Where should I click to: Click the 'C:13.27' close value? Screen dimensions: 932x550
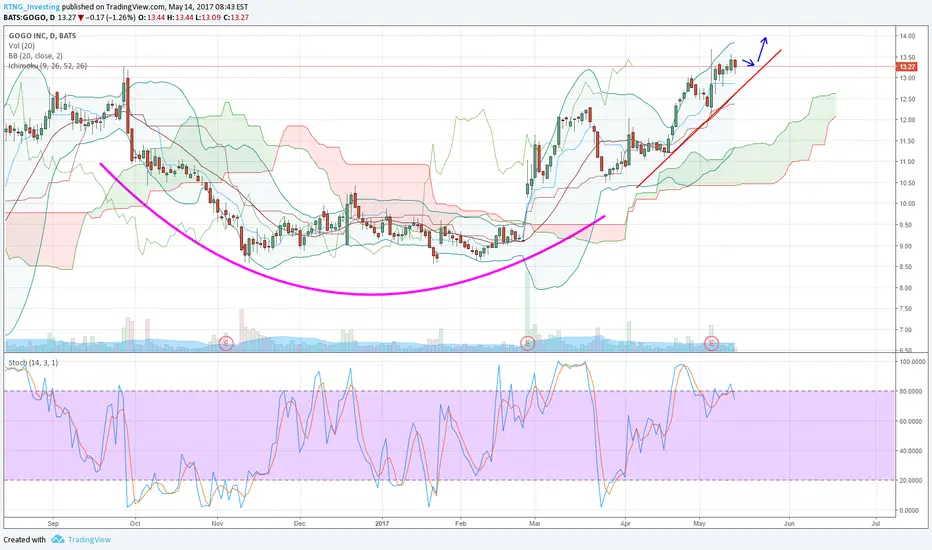(x=236, y=17)
